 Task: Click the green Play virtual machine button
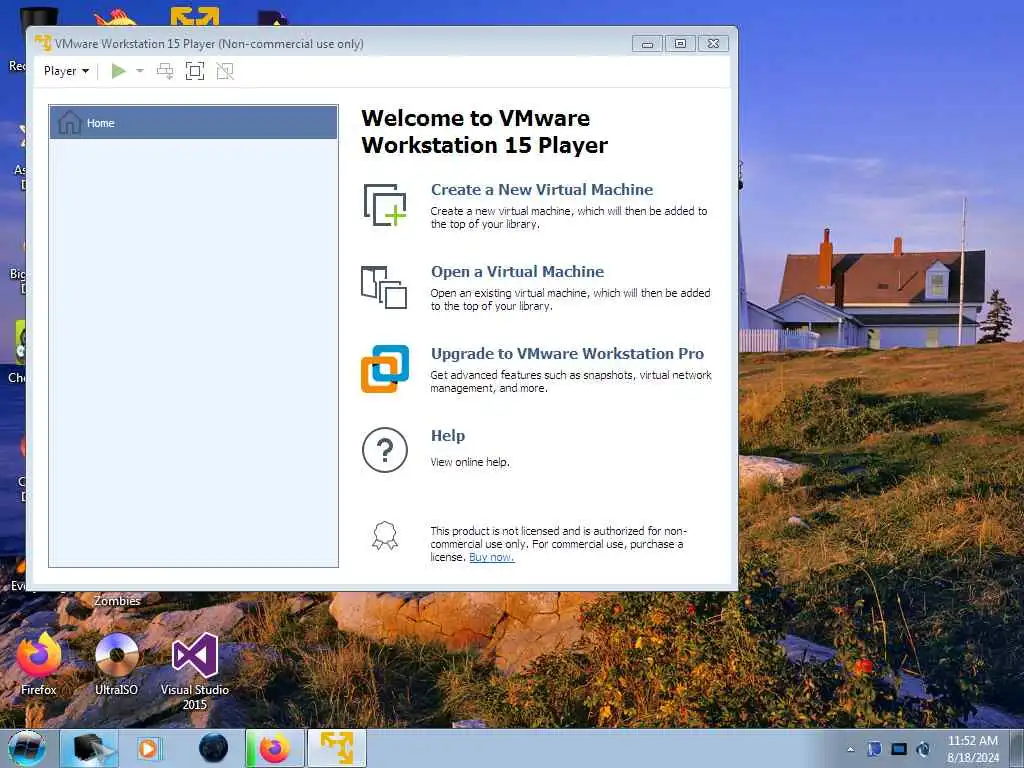point(118,71)
